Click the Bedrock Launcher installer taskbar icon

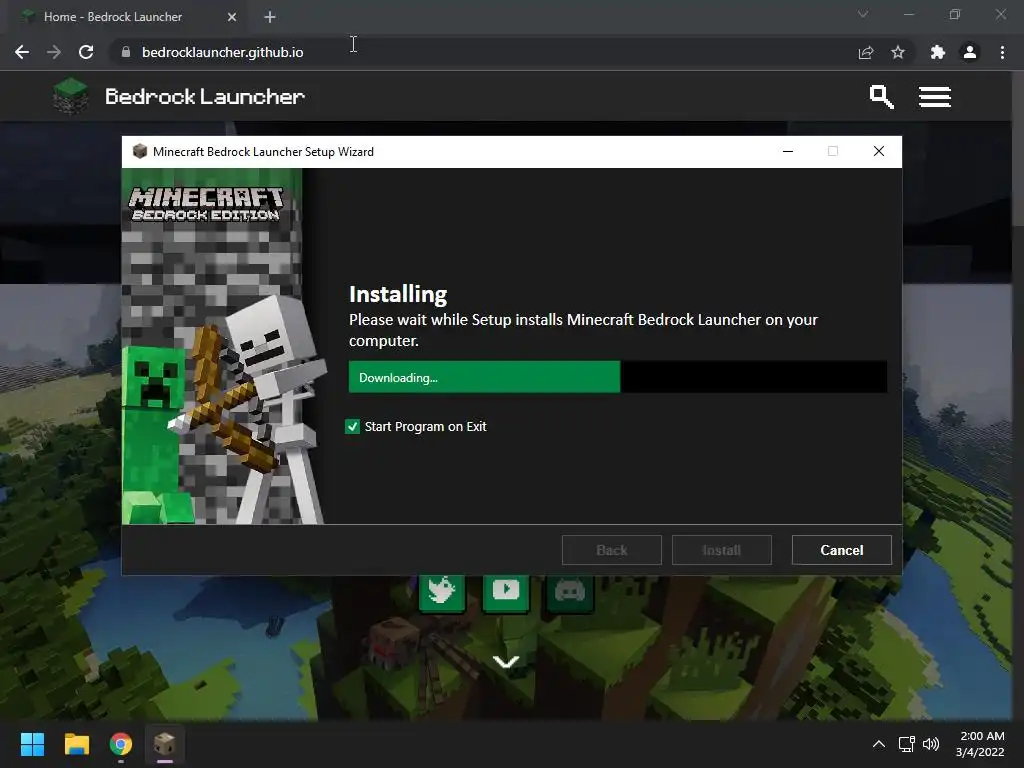coord(165,744)
